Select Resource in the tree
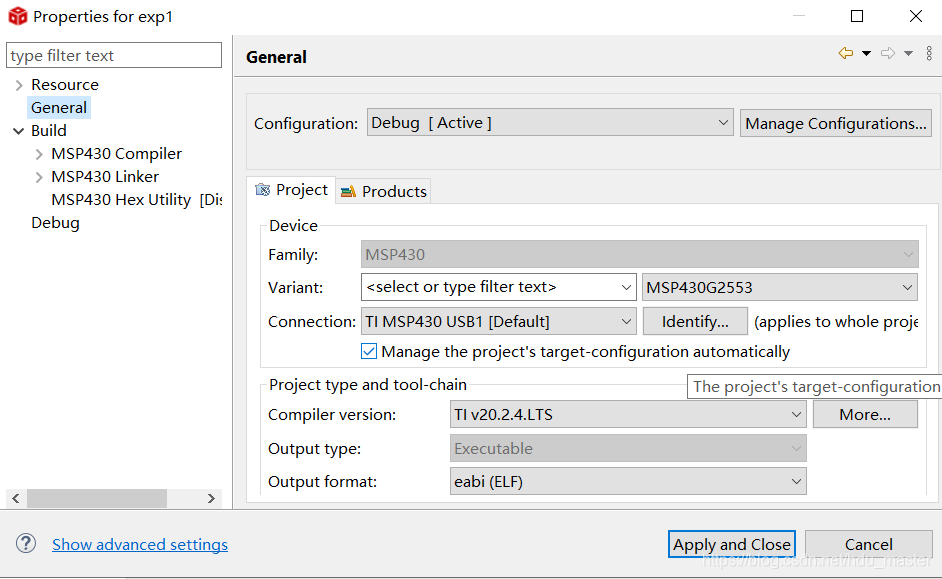This screenshot has height=579, width=942. (65, 85)
